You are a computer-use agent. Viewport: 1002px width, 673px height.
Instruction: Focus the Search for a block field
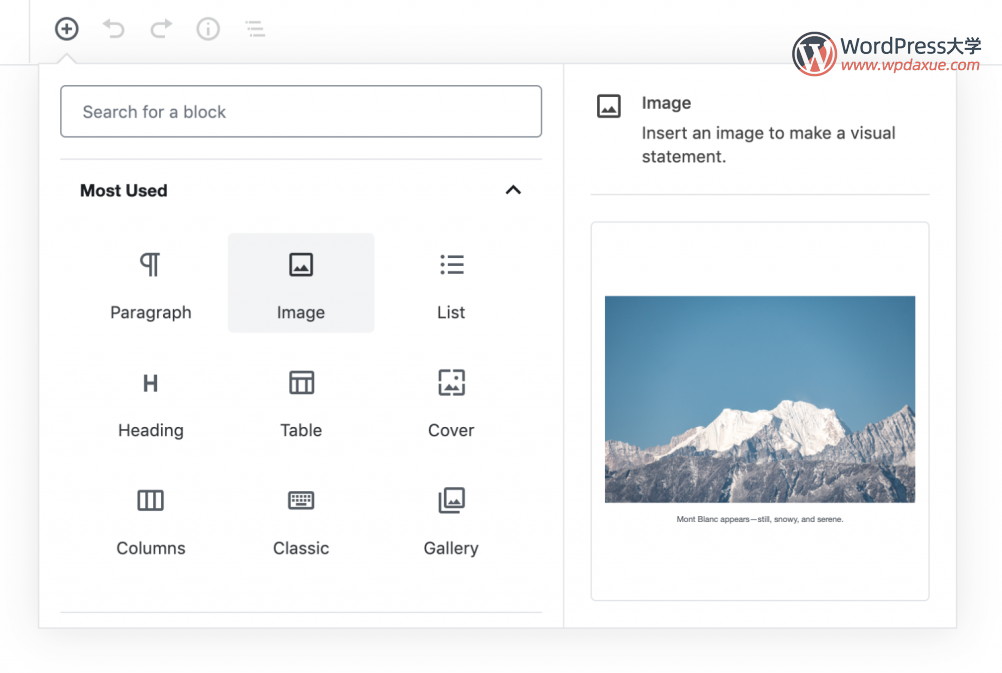[301, 111]
